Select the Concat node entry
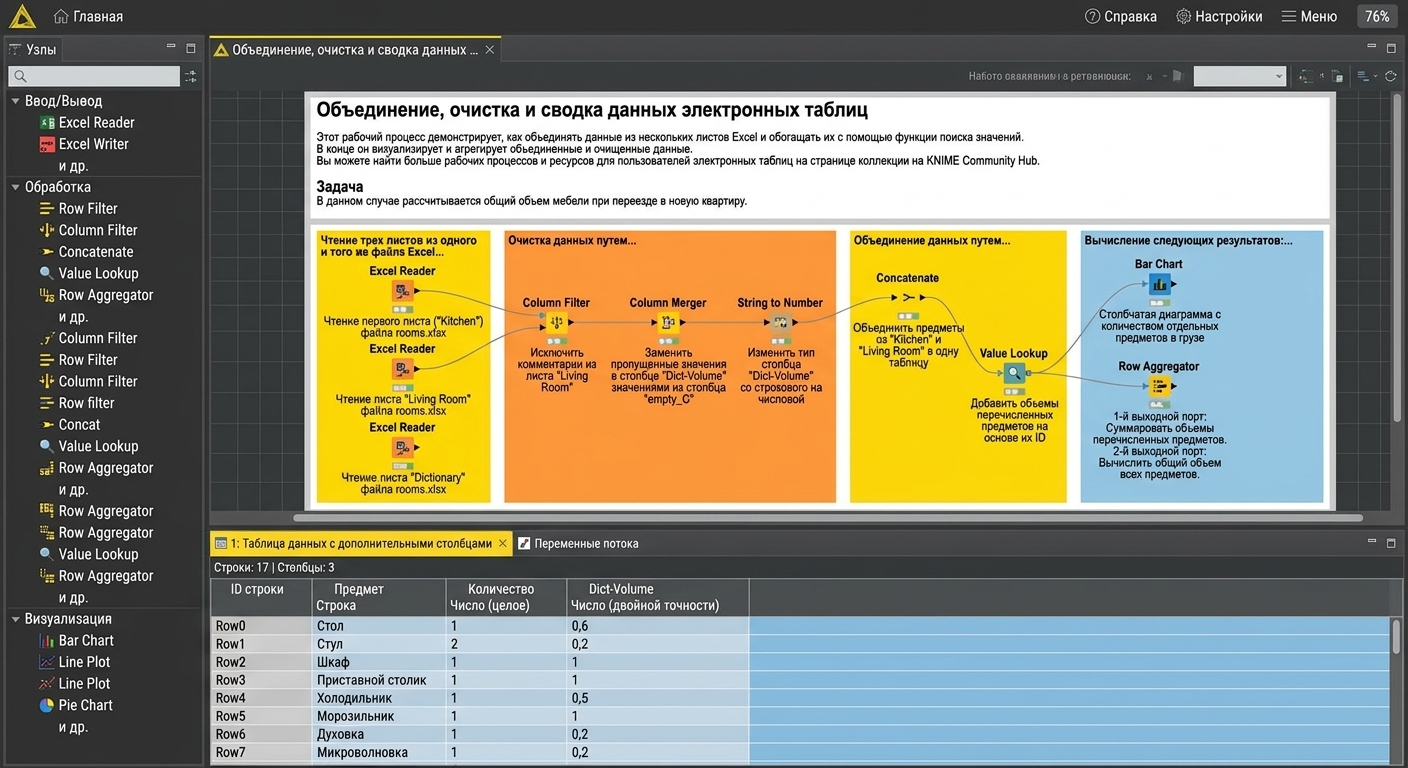 click(69, 425)
